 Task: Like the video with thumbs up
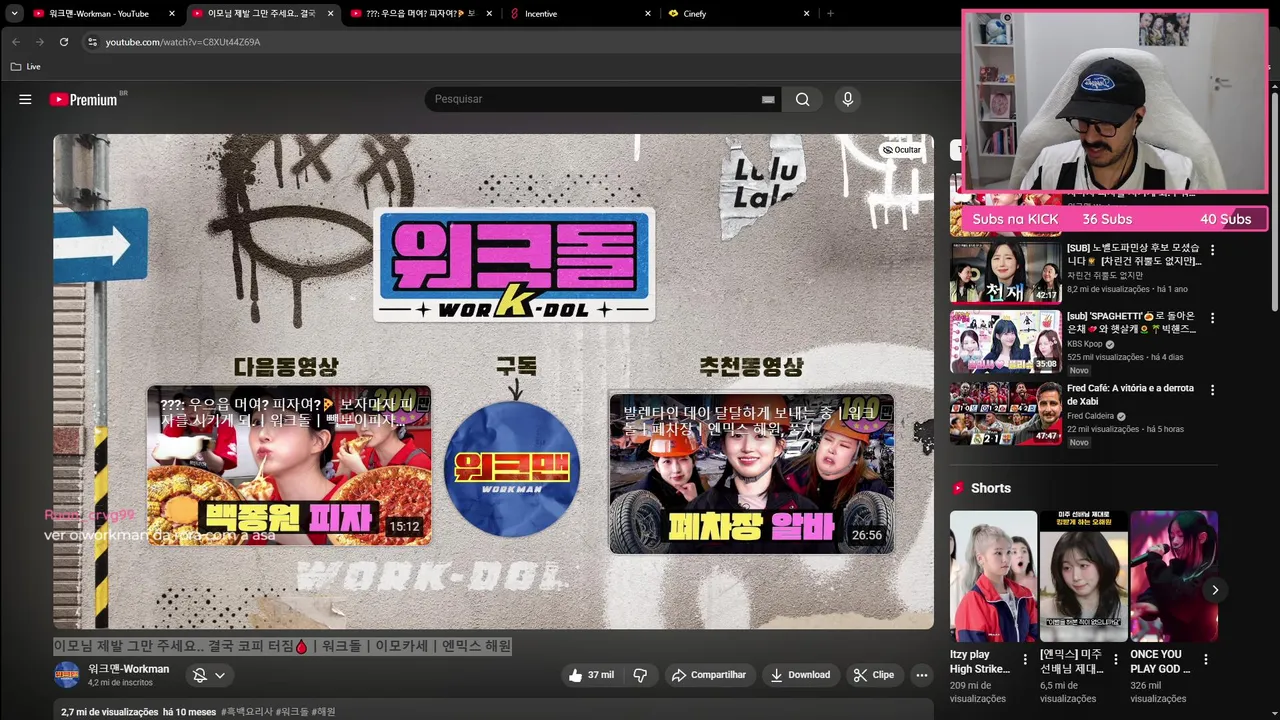(x=591, y=675)
